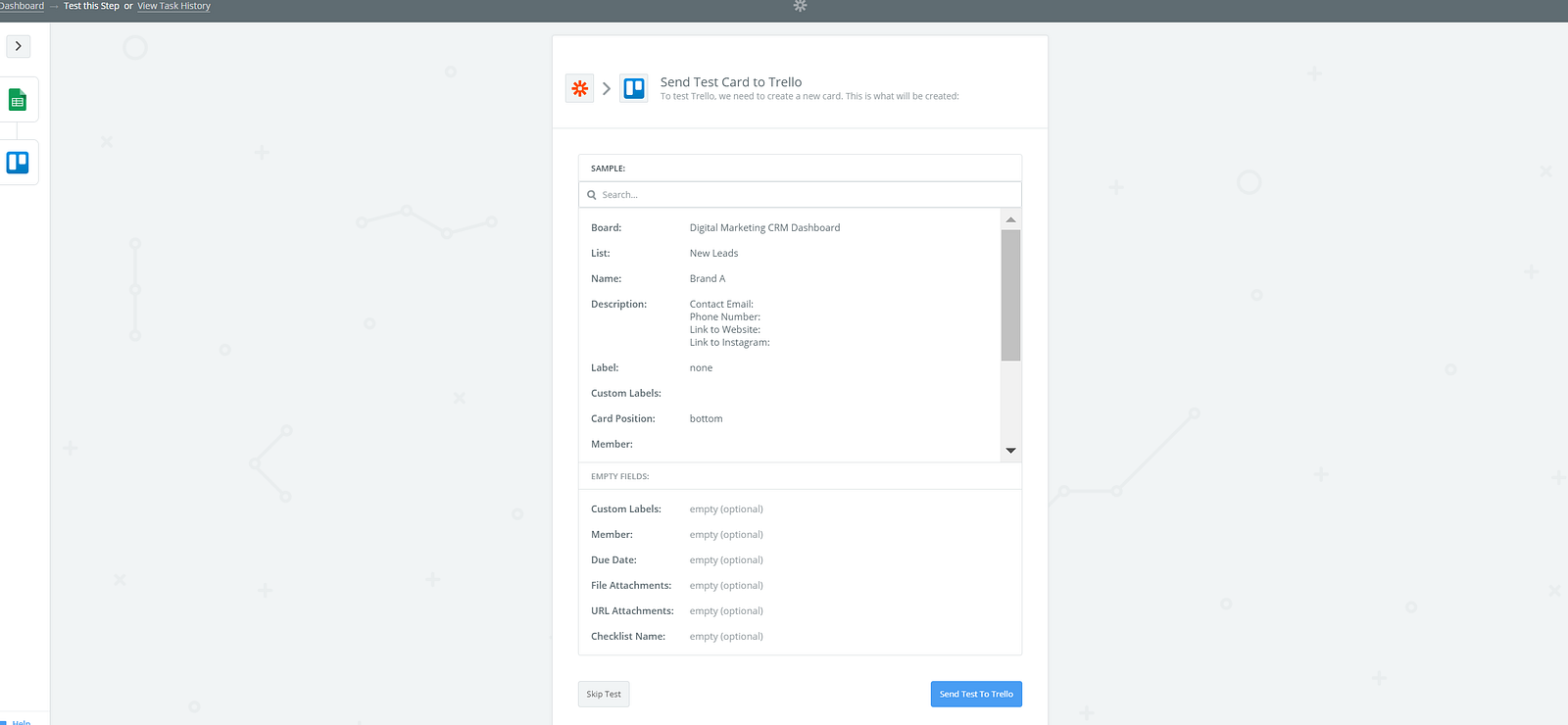Screen dimensions: 1568x725
Task: Click the Skip Test button
Action: tap(604, 694)
